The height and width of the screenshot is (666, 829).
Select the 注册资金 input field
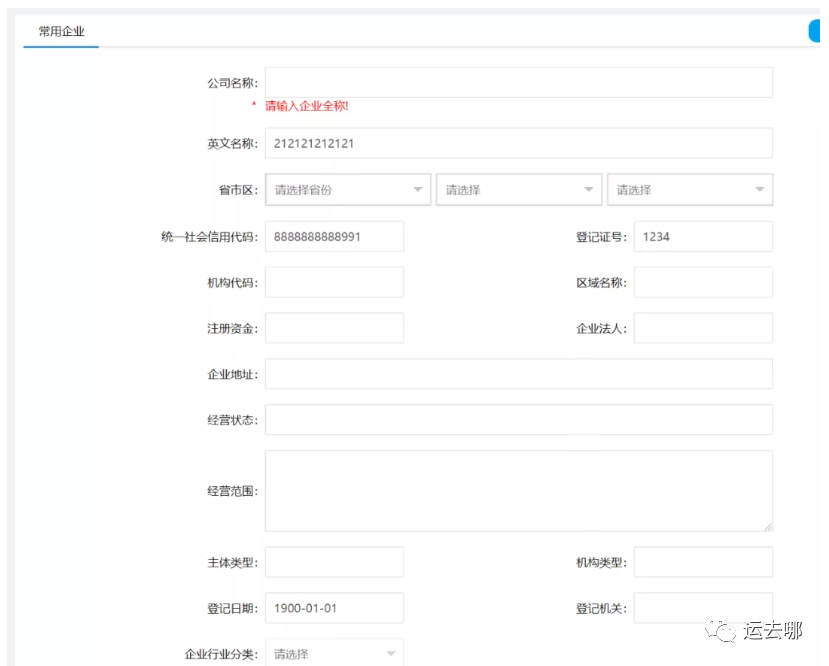coord(334,329)
